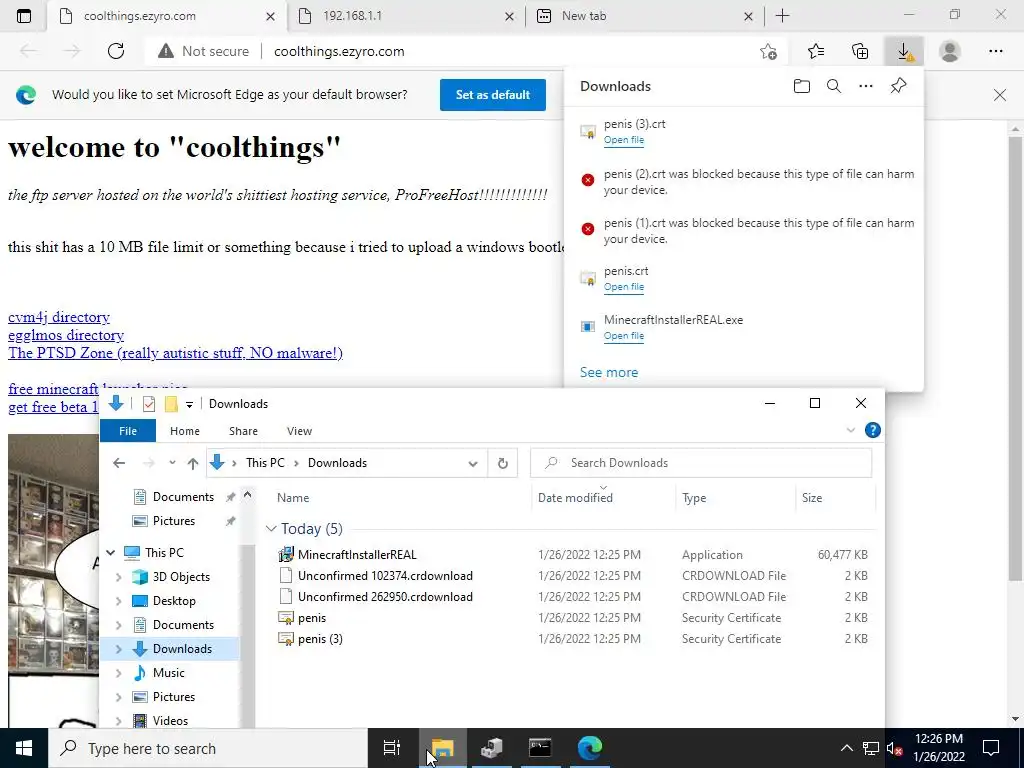Open Collections icon in Edge toolbar
The width and height of the screenshot is (1024, 768).
(860, 51)
